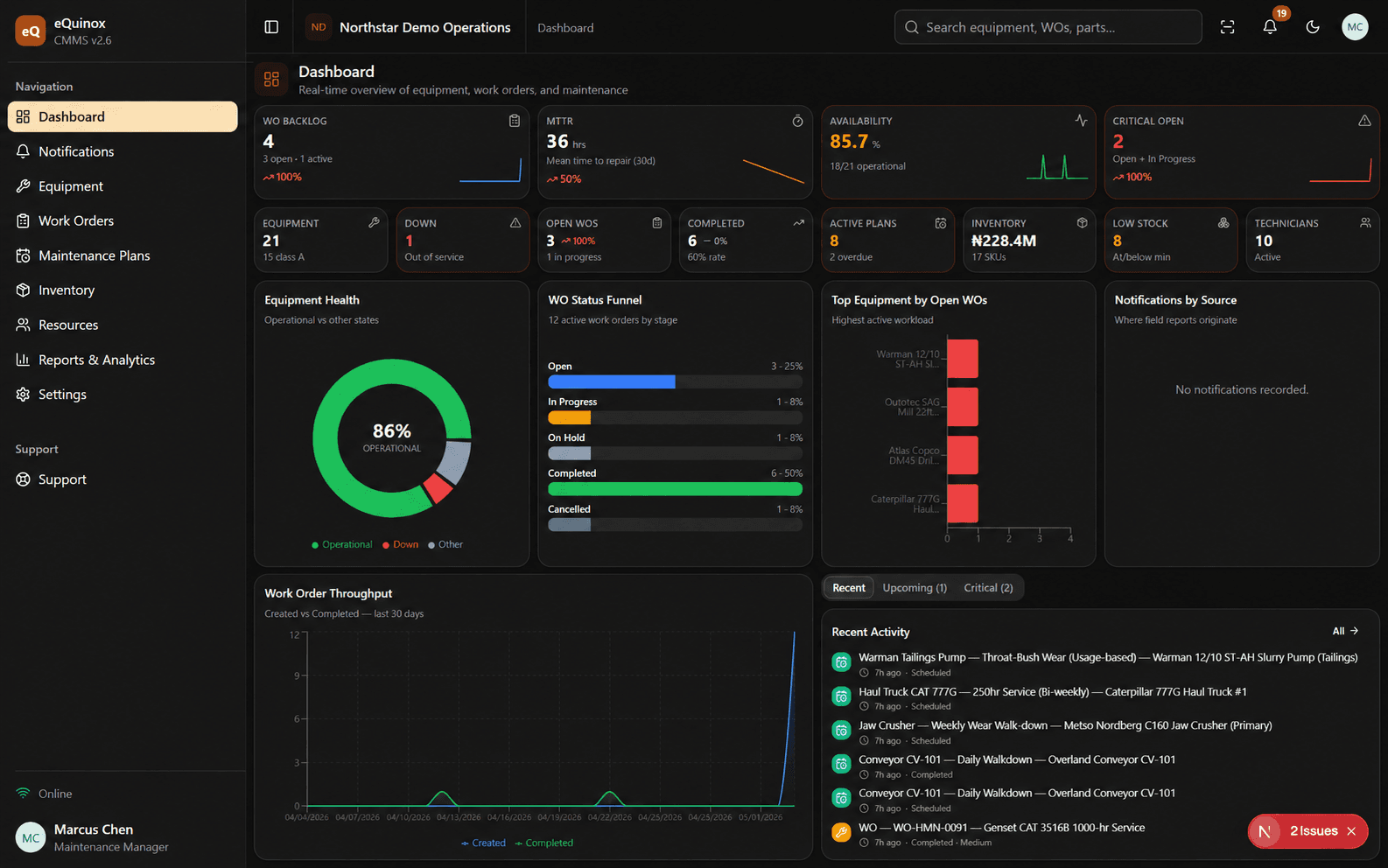This screenshot has width=1388, height=868.
Task: Toggle the Created series in chart legend
Action: coord(483,843)
